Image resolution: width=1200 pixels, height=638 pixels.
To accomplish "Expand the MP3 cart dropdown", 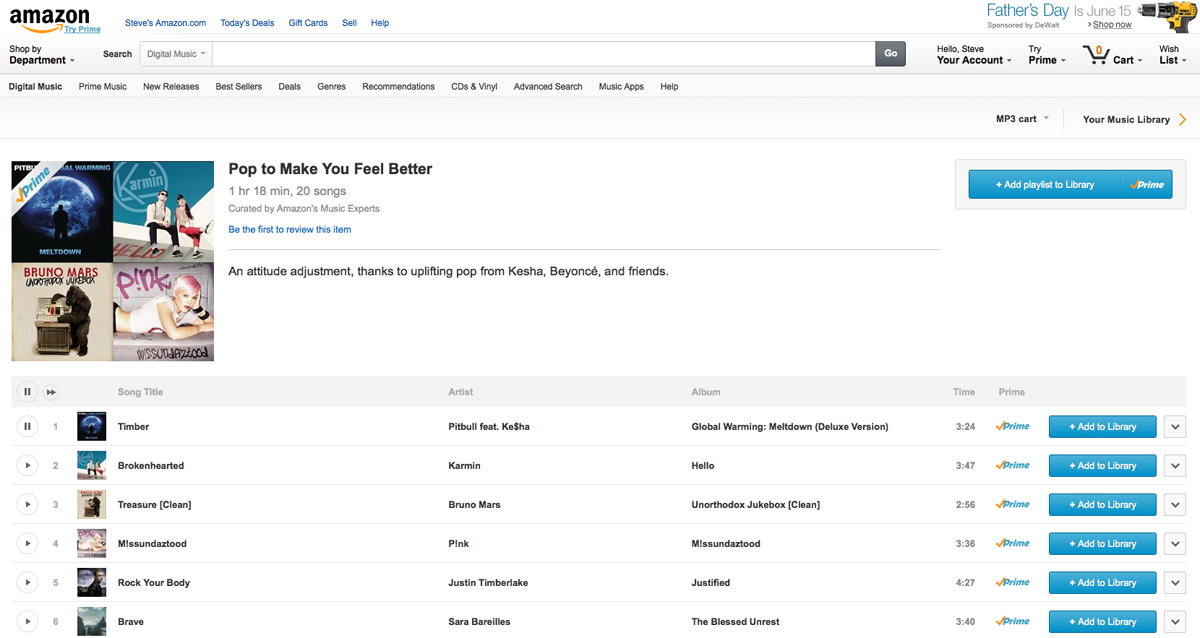I will [x=1022, y=119].
